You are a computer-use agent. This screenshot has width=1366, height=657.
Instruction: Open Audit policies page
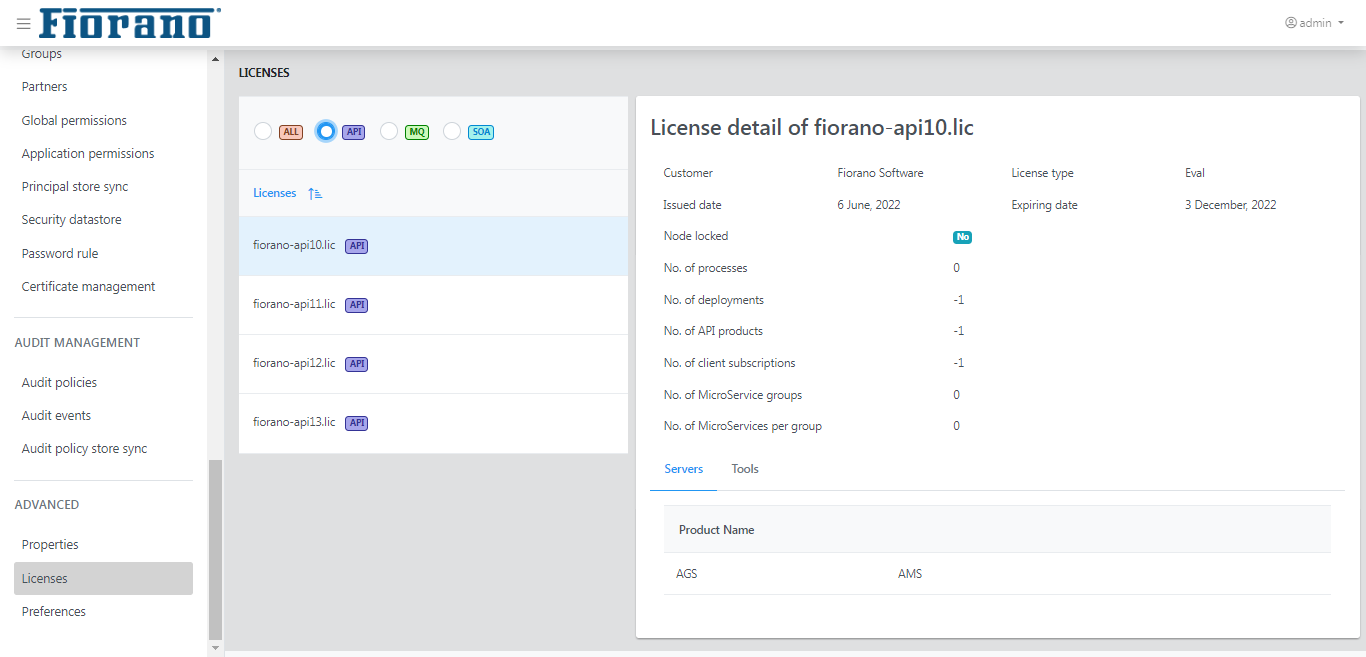pyautogui.click(x=59, y=383)
